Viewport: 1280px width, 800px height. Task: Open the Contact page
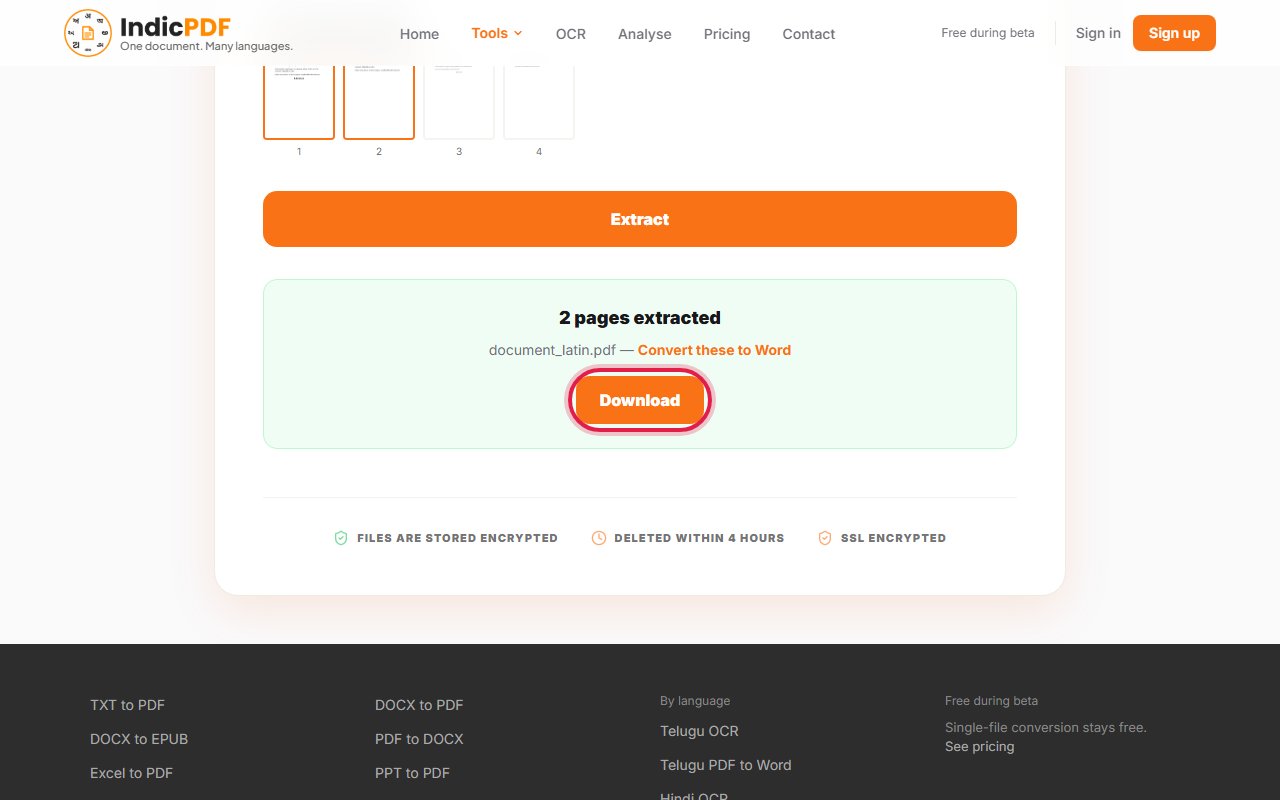809,34
